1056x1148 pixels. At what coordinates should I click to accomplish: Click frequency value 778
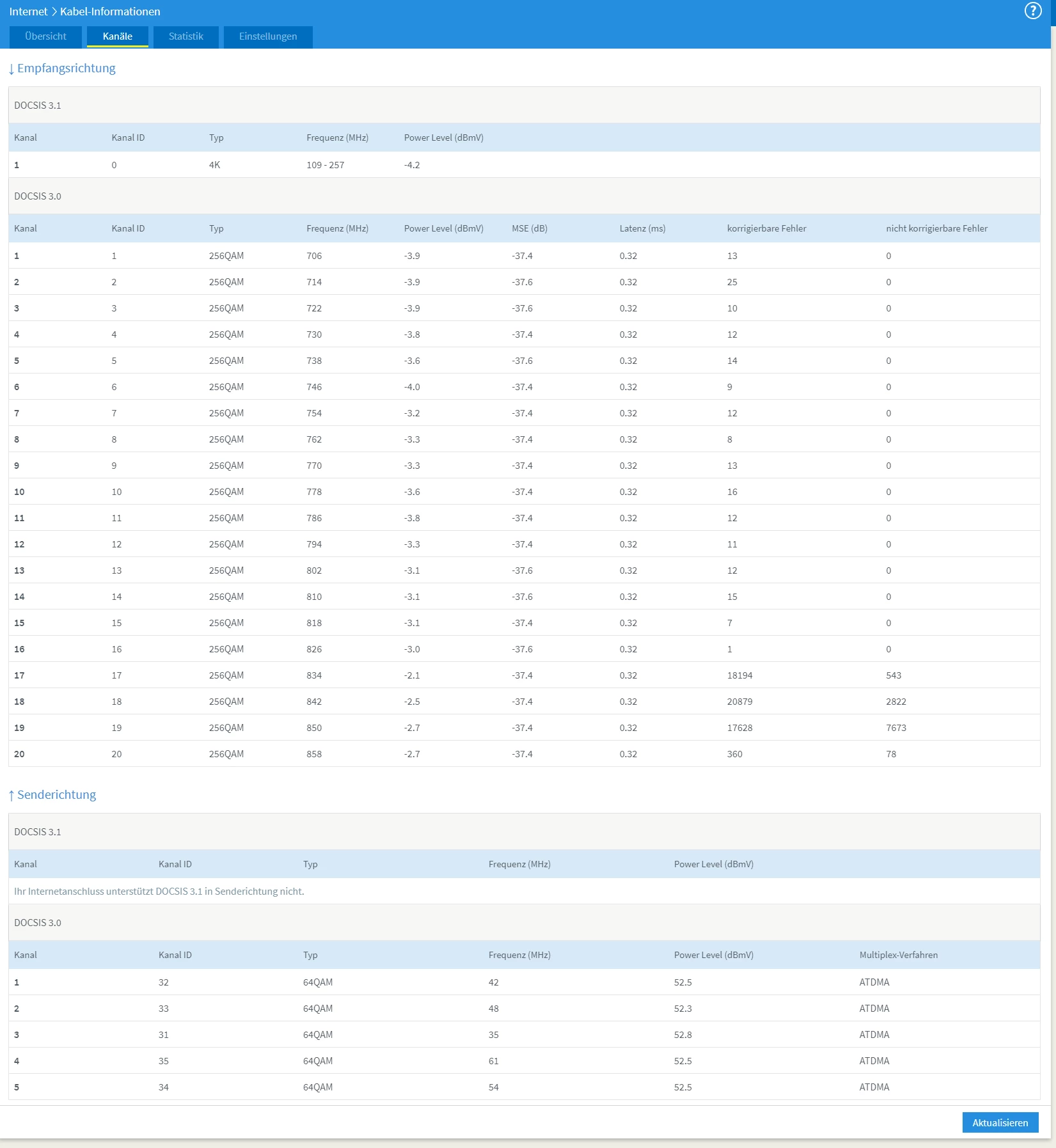(x=314, y=492)
